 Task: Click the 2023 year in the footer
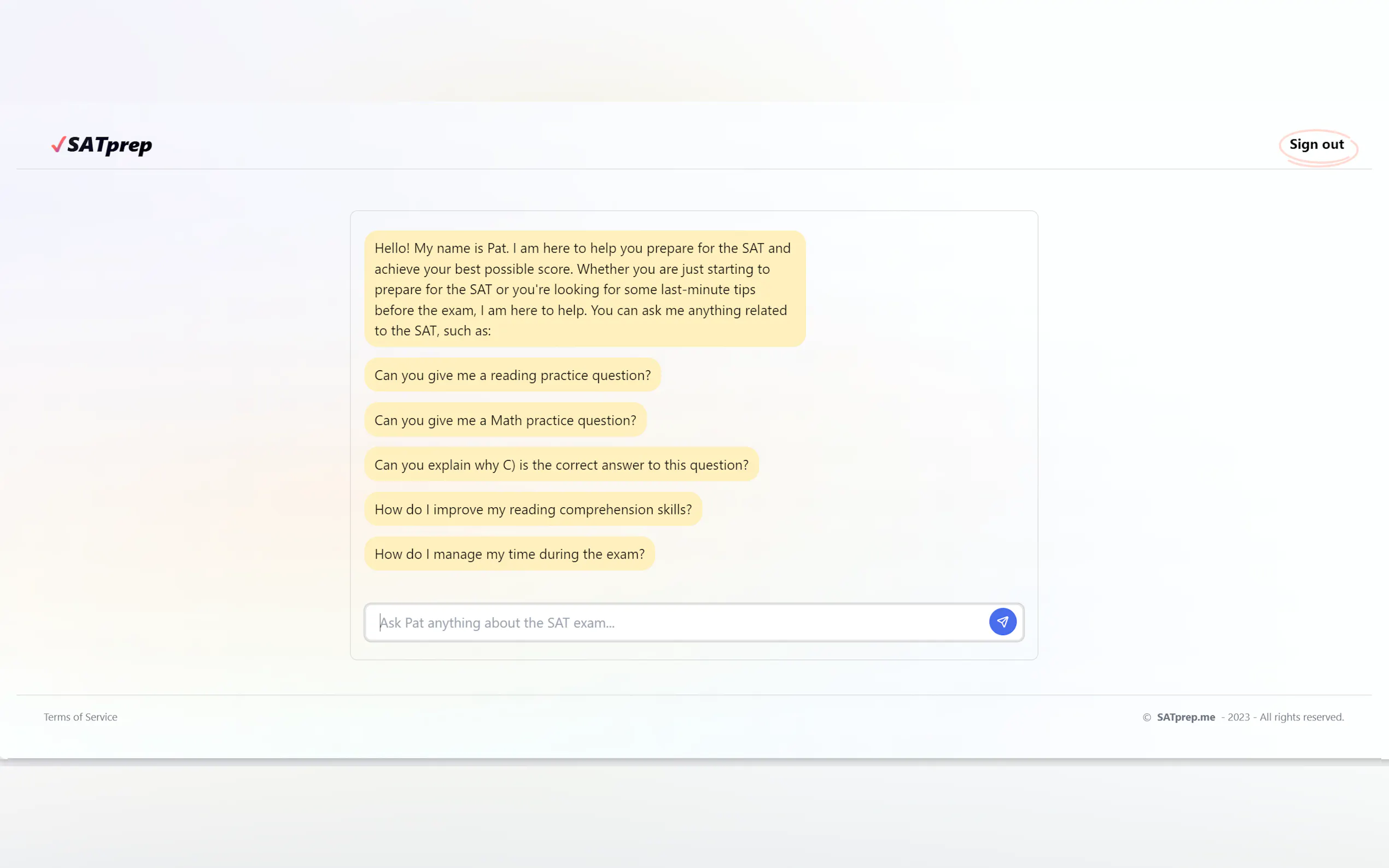pos(1238,717)
